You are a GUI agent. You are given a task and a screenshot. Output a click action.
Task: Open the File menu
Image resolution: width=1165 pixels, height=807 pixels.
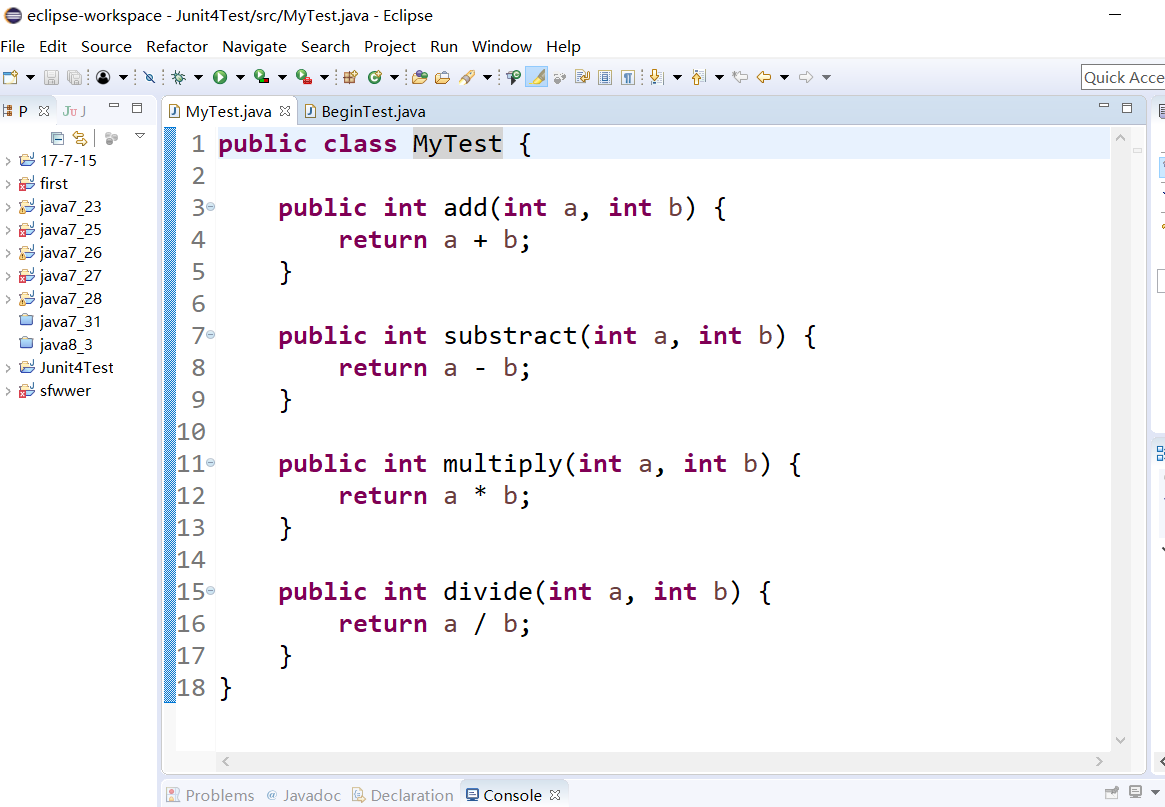[13, 46]
